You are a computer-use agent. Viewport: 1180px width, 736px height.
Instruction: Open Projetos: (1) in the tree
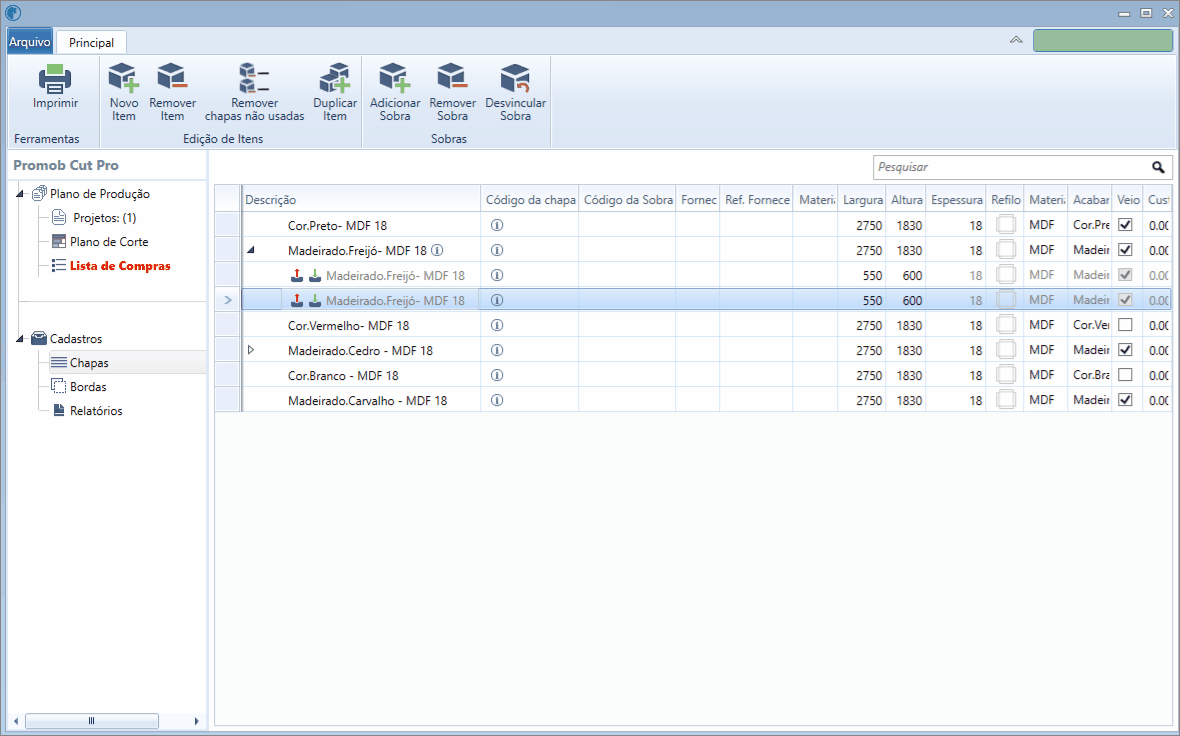click(x=105, y=218)
